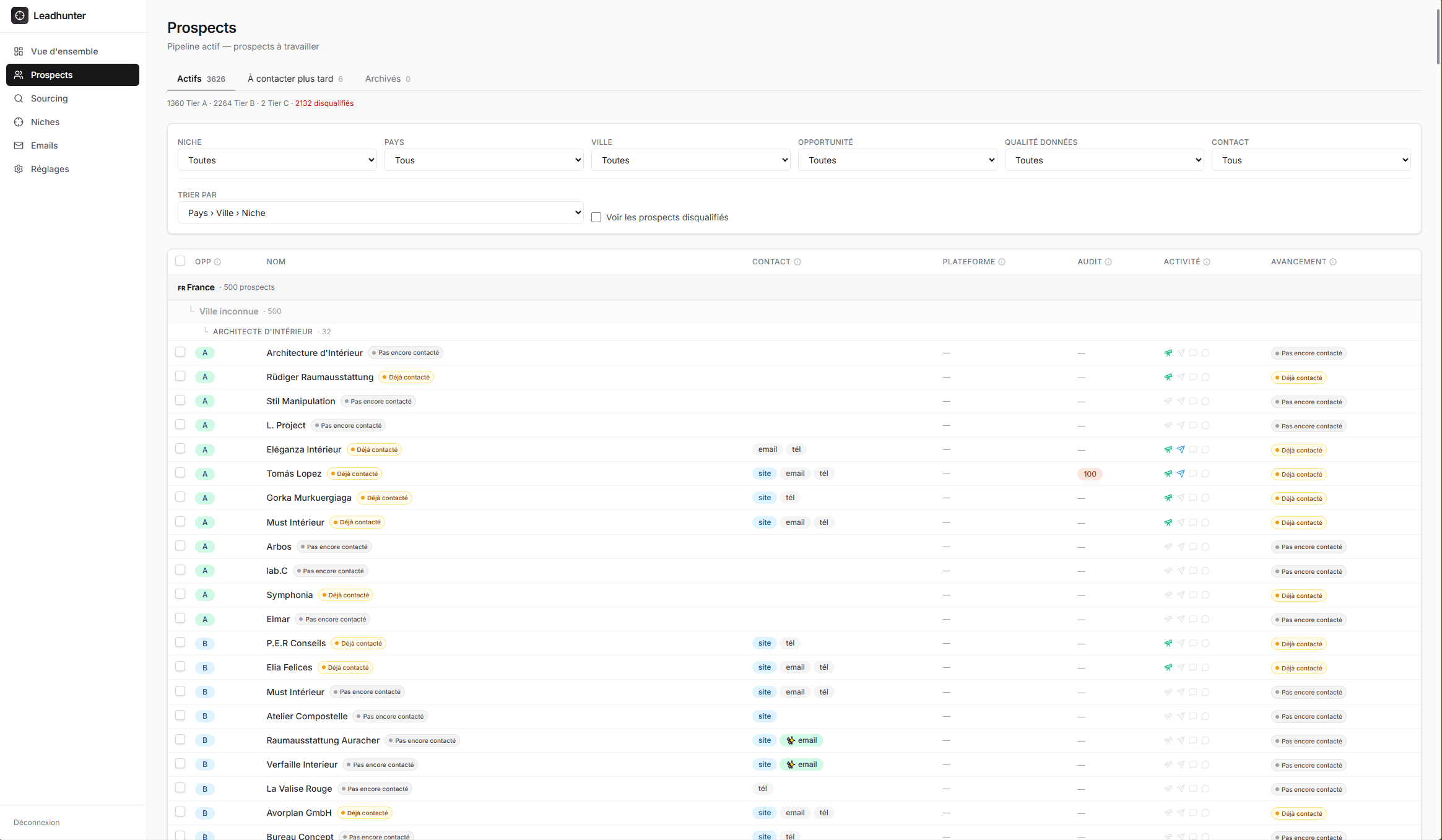
Task: Click the info icon beside PLATEFORME header
Action: [1002, 262]
